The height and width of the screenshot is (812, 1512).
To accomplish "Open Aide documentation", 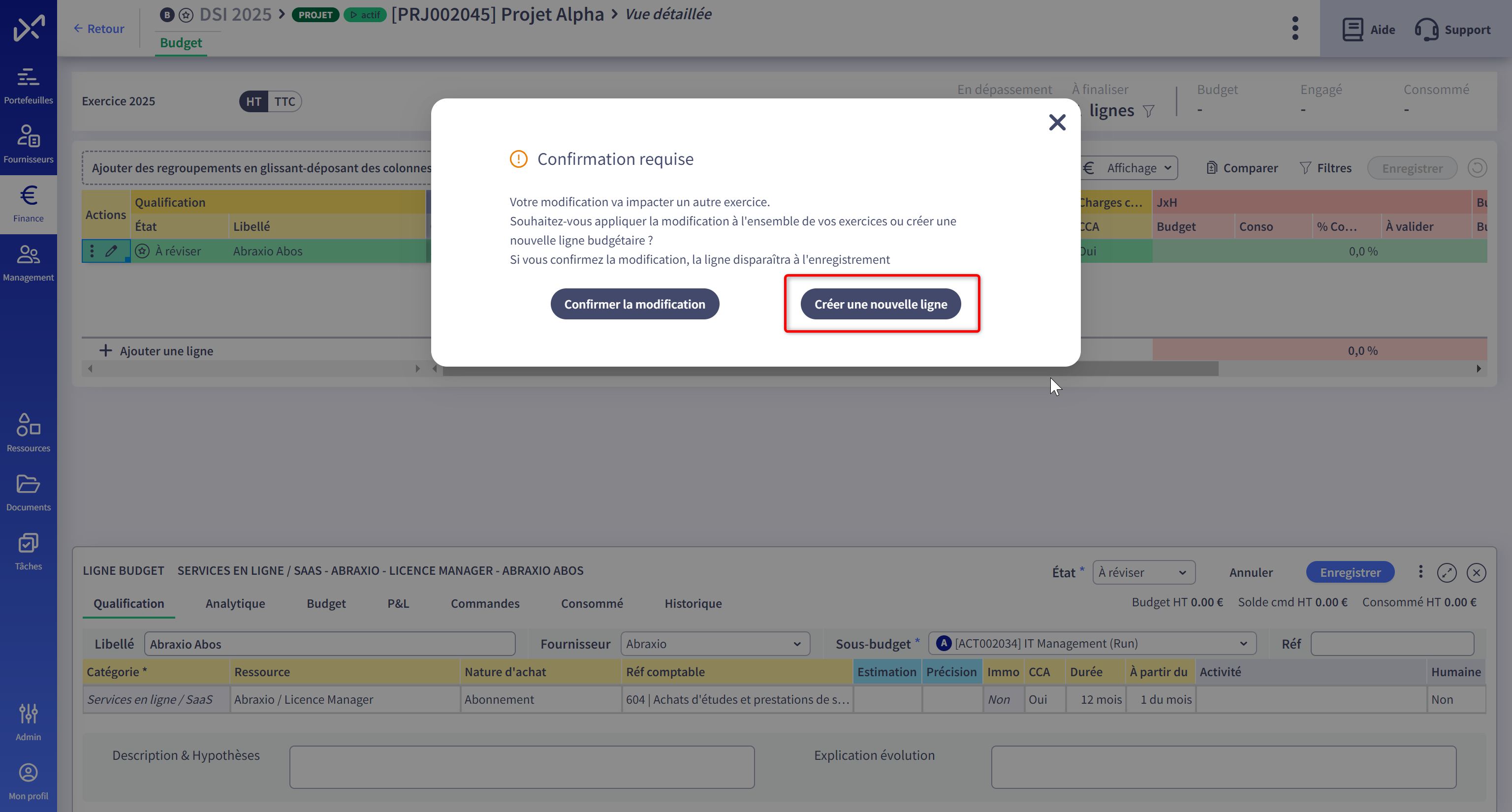I will [x=1368, y=30].
